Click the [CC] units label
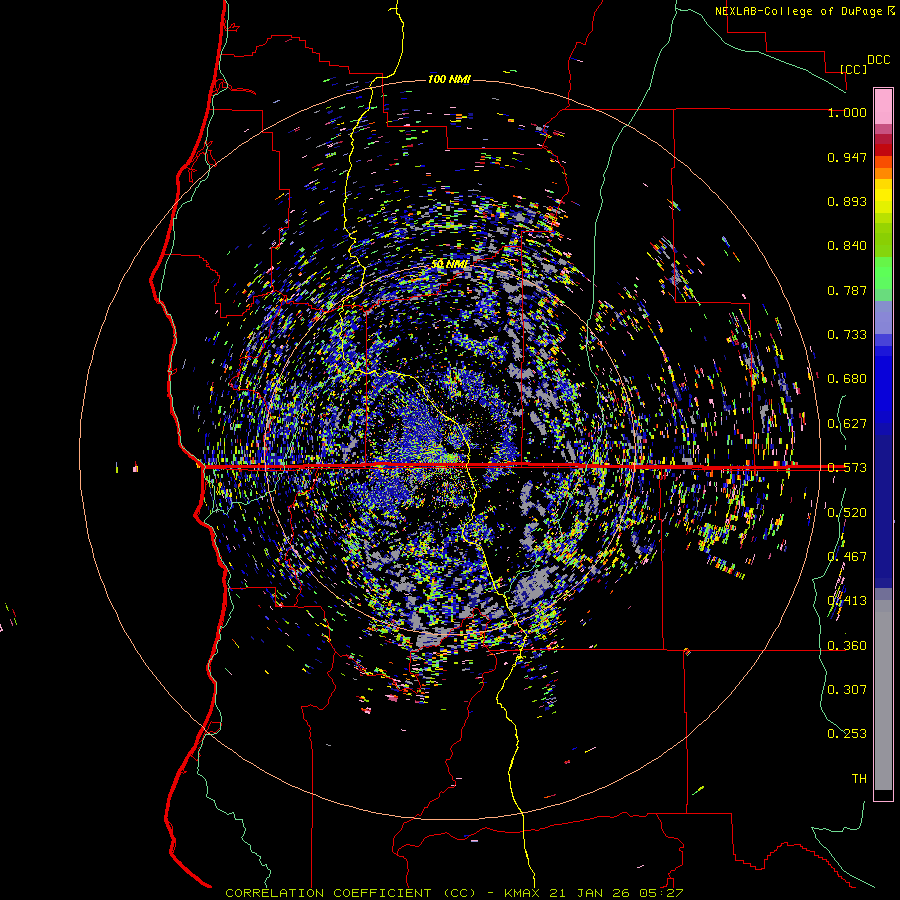 point(854,69)
